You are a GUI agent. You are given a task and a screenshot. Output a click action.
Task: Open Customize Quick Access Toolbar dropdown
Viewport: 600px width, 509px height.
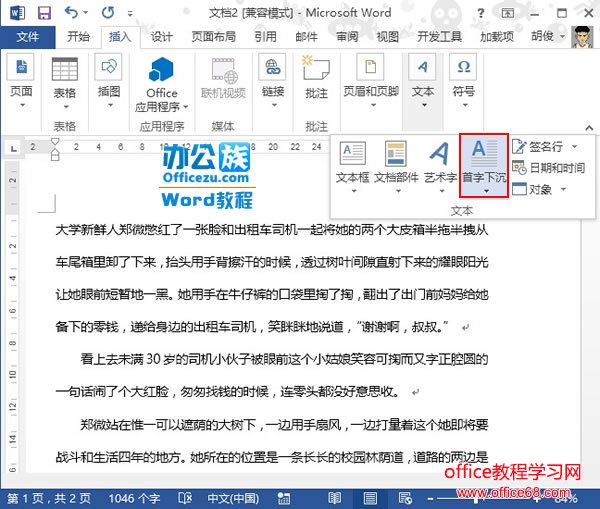pos(130,14)
